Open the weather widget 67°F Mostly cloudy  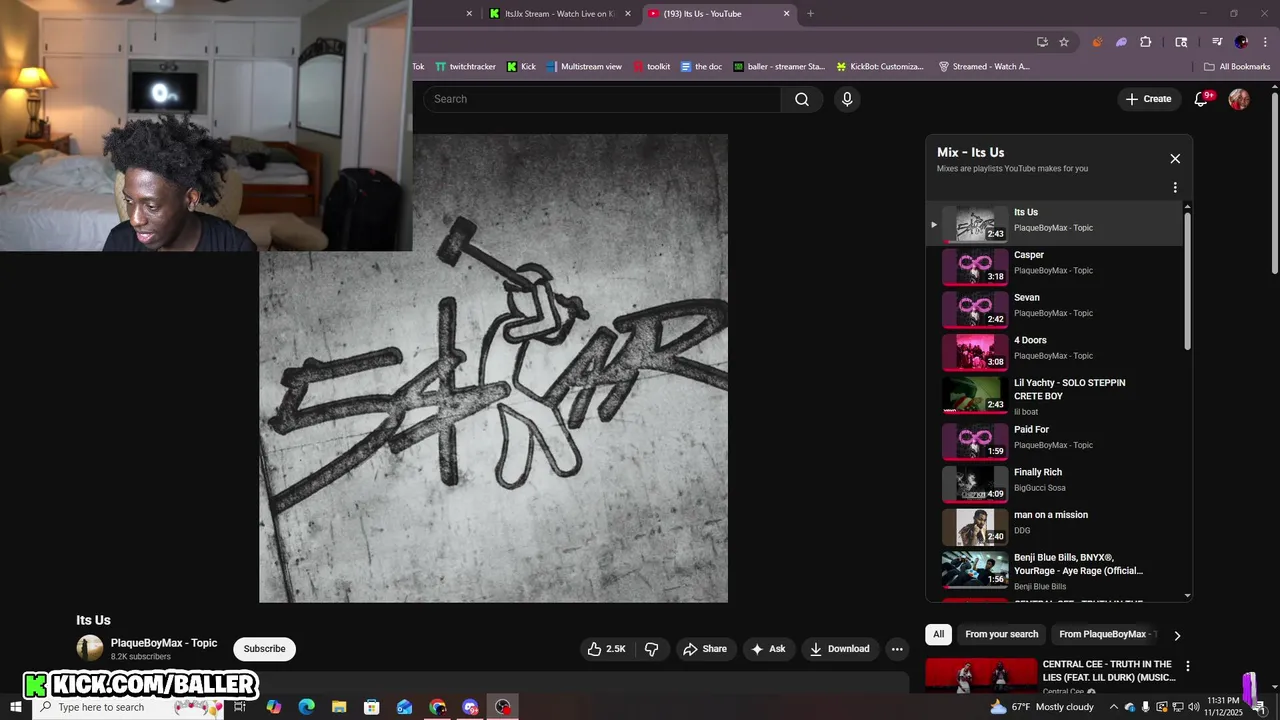[x=1041, y=707]
